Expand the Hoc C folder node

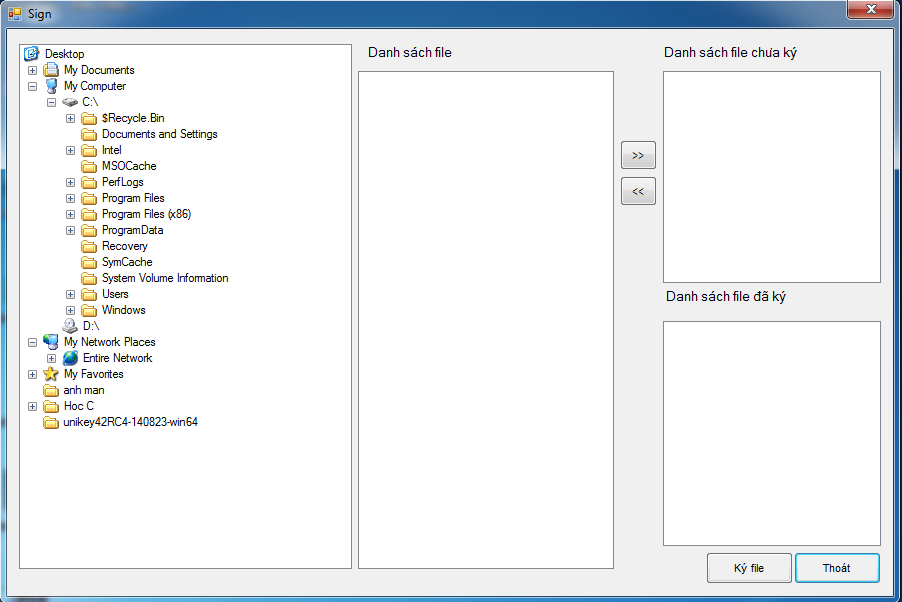click(32, 406)
